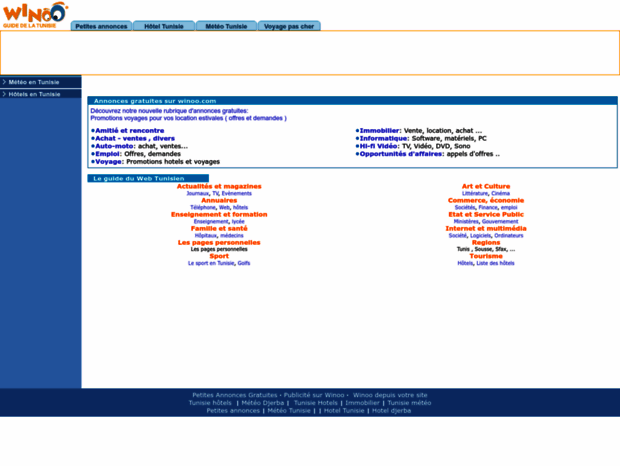Image resolution: width=620 pixels, height=466 pixels.
Task: Click Météo Djerba footer link
Action: [263, 403]
